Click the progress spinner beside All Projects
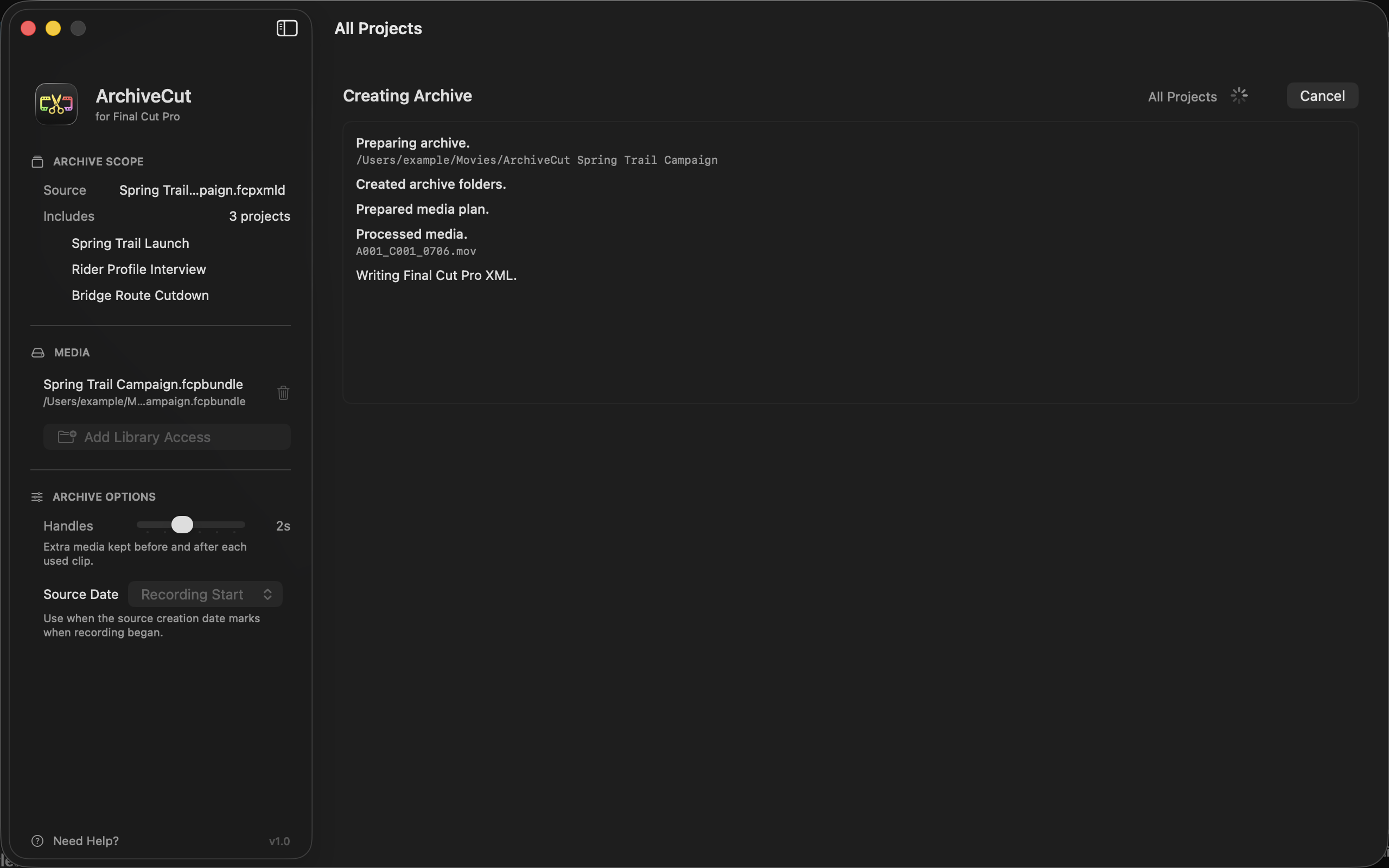 (1239, 95)
